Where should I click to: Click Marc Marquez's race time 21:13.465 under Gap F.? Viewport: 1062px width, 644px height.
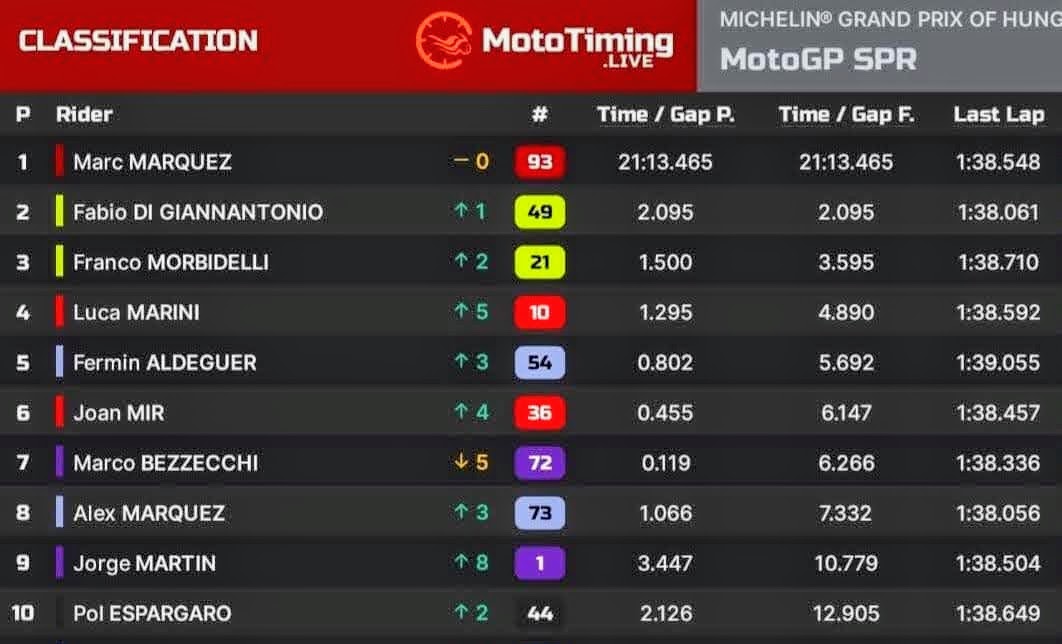[846, 162]
